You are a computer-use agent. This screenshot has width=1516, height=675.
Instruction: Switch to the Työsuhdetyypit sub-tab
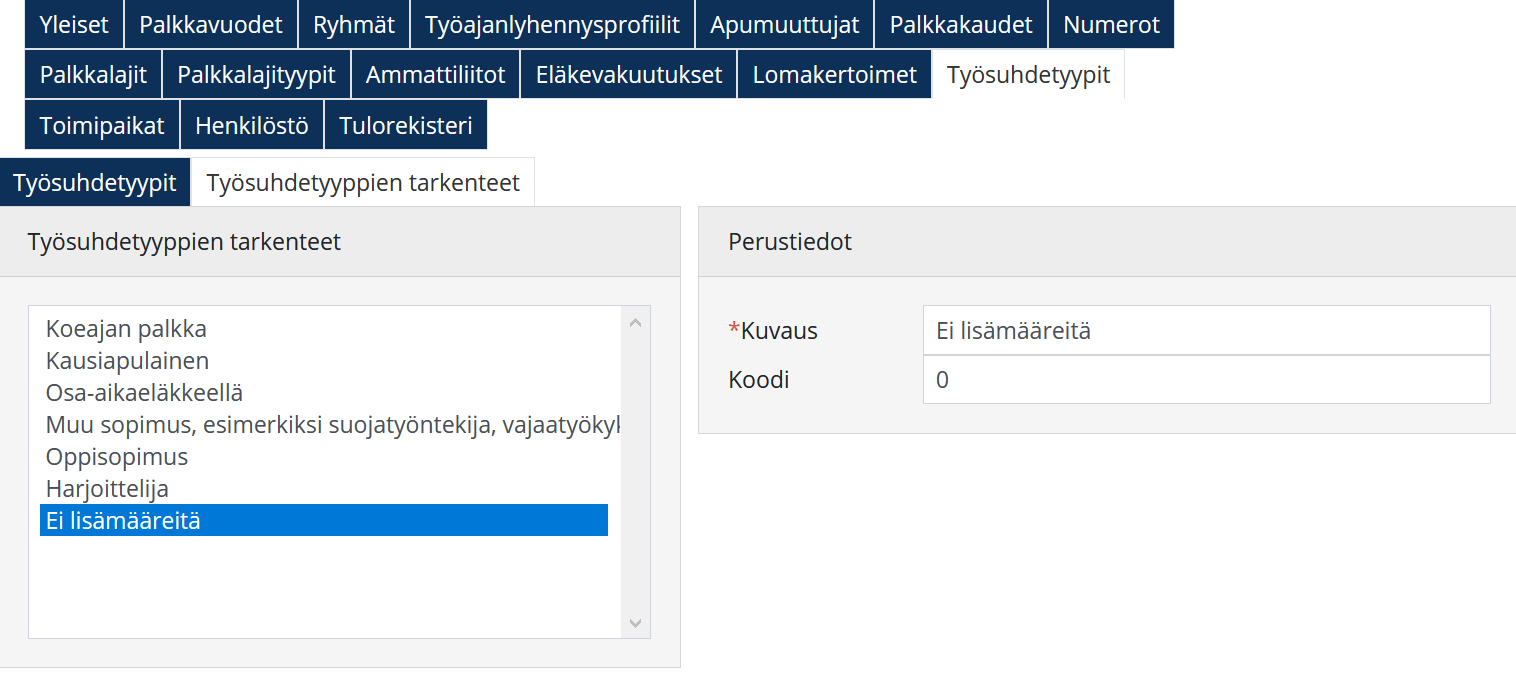pyautogui.click(x=95, y=183)
